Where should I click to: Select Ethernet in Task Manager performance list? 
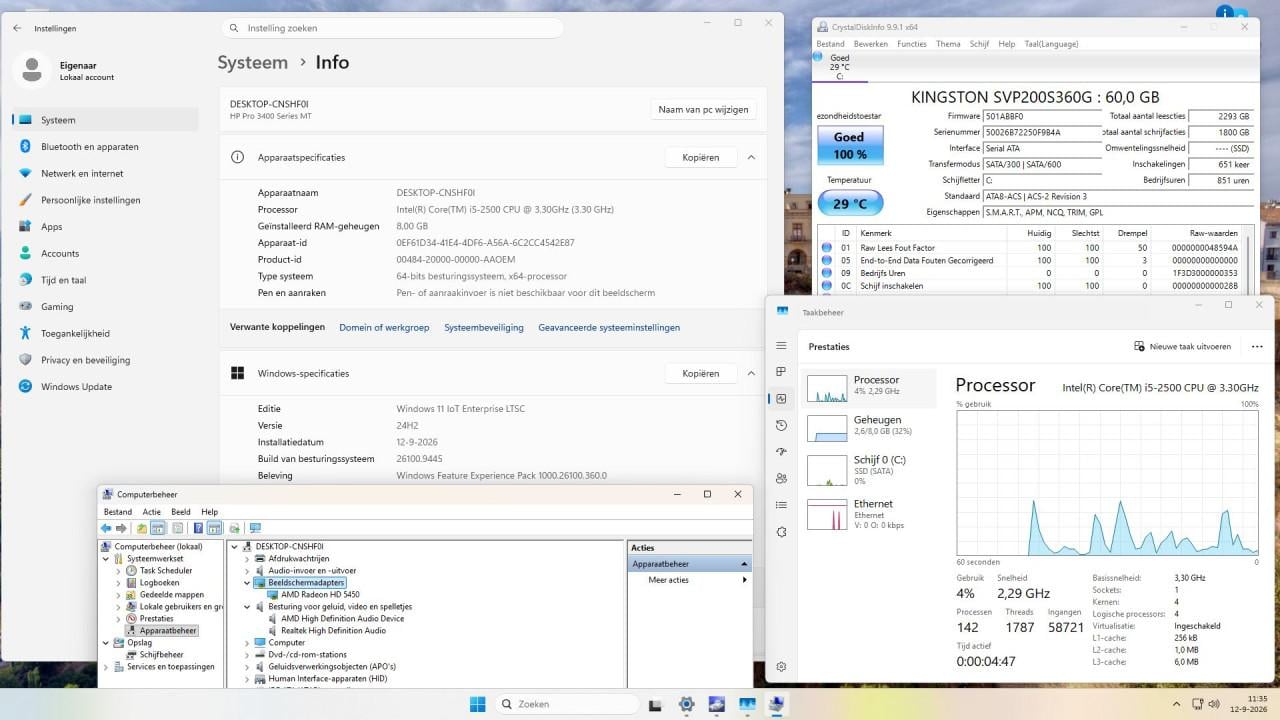point(869,513)
